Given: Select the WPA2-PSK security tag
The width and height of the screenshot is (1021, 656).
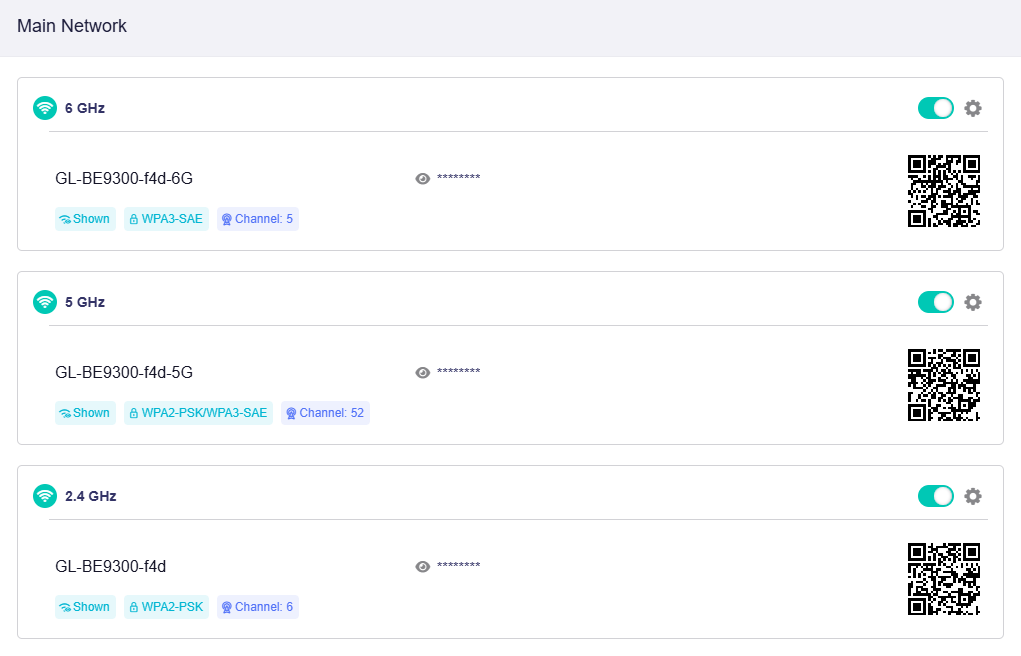Looking at the screenshot, I should (x=166, y=607).
